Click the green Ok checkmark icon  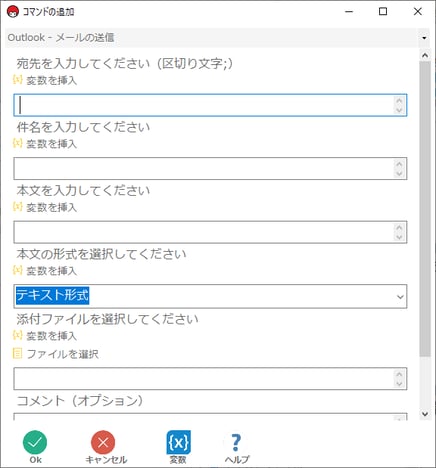click(35, 442)
